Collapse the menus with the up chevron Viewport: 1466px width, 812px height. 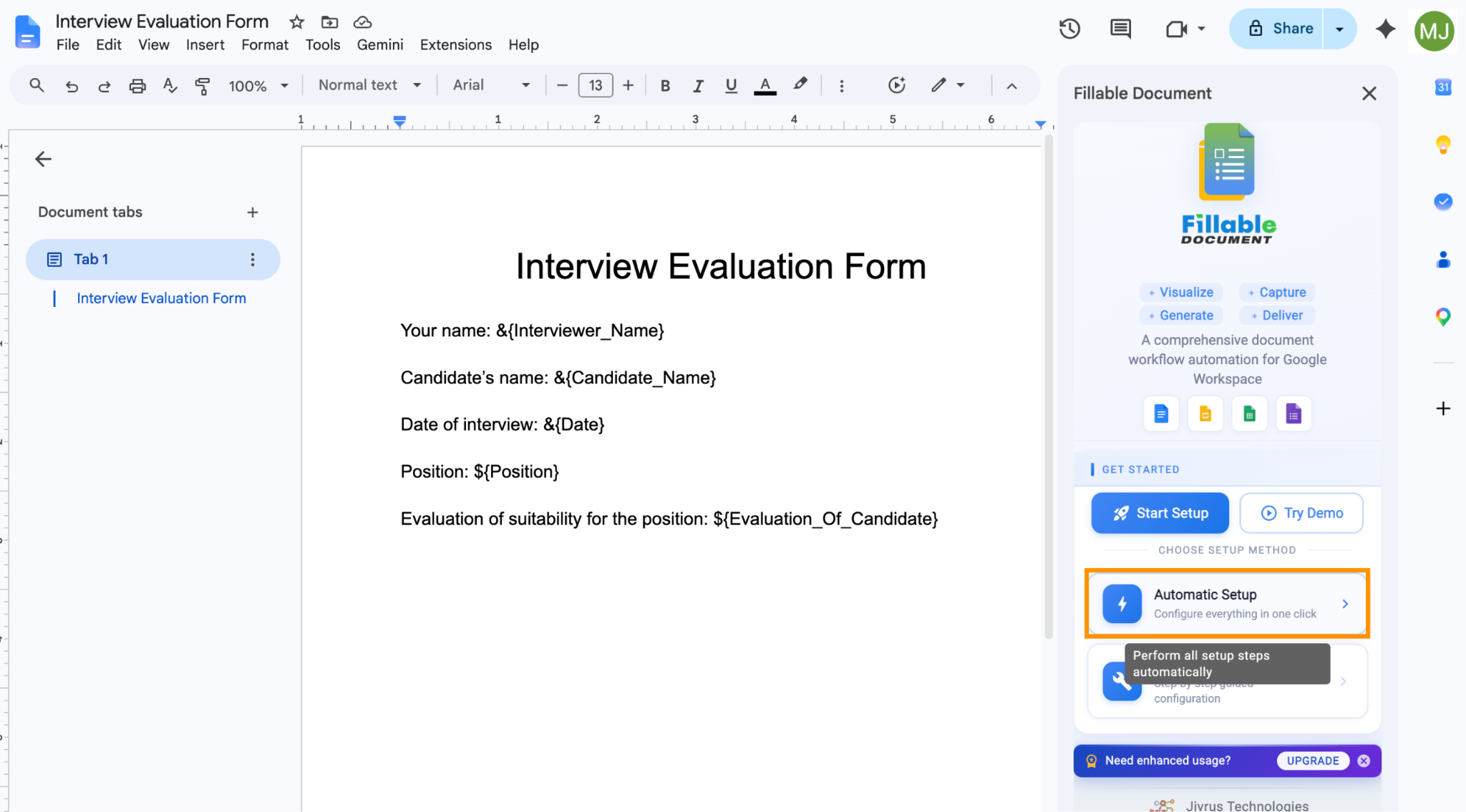[x=1011, y=86]
